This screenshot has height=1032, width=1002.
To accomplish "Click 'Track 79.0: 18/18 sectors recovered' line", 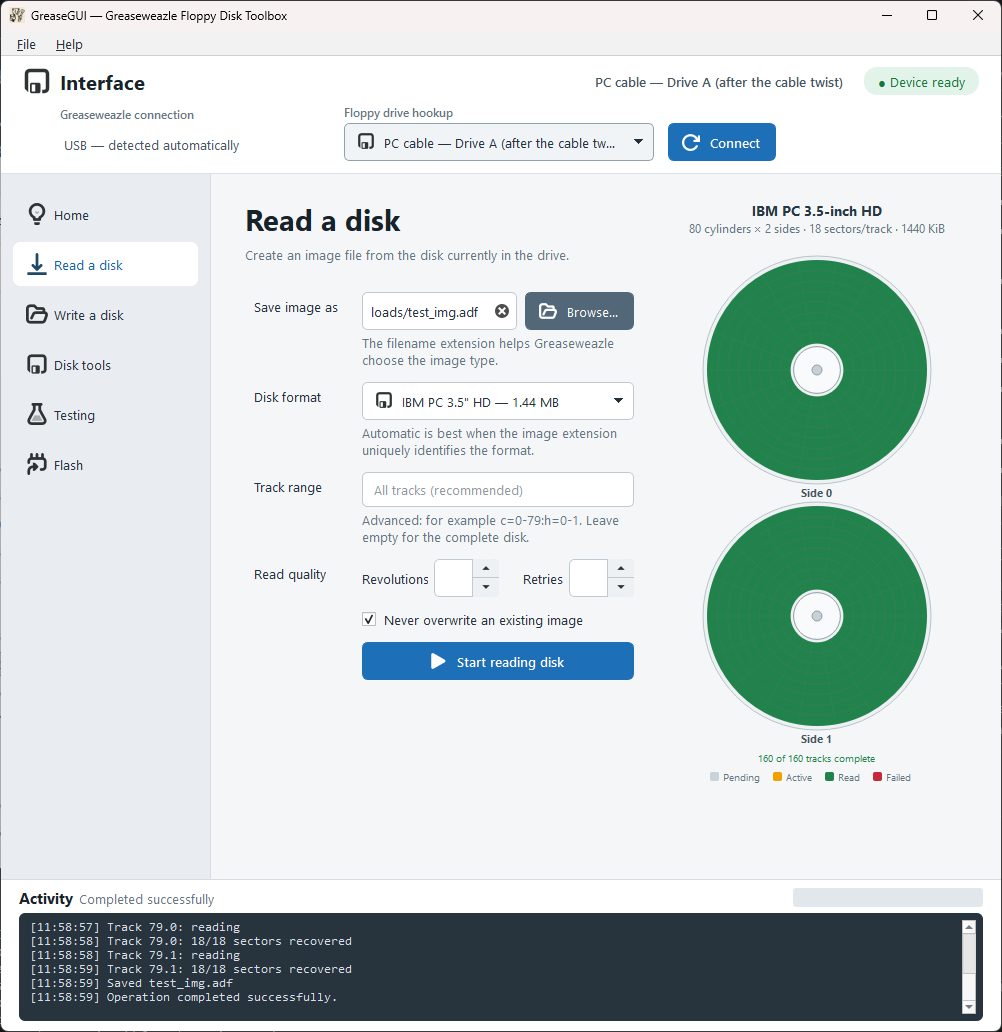I will point(191,941).
